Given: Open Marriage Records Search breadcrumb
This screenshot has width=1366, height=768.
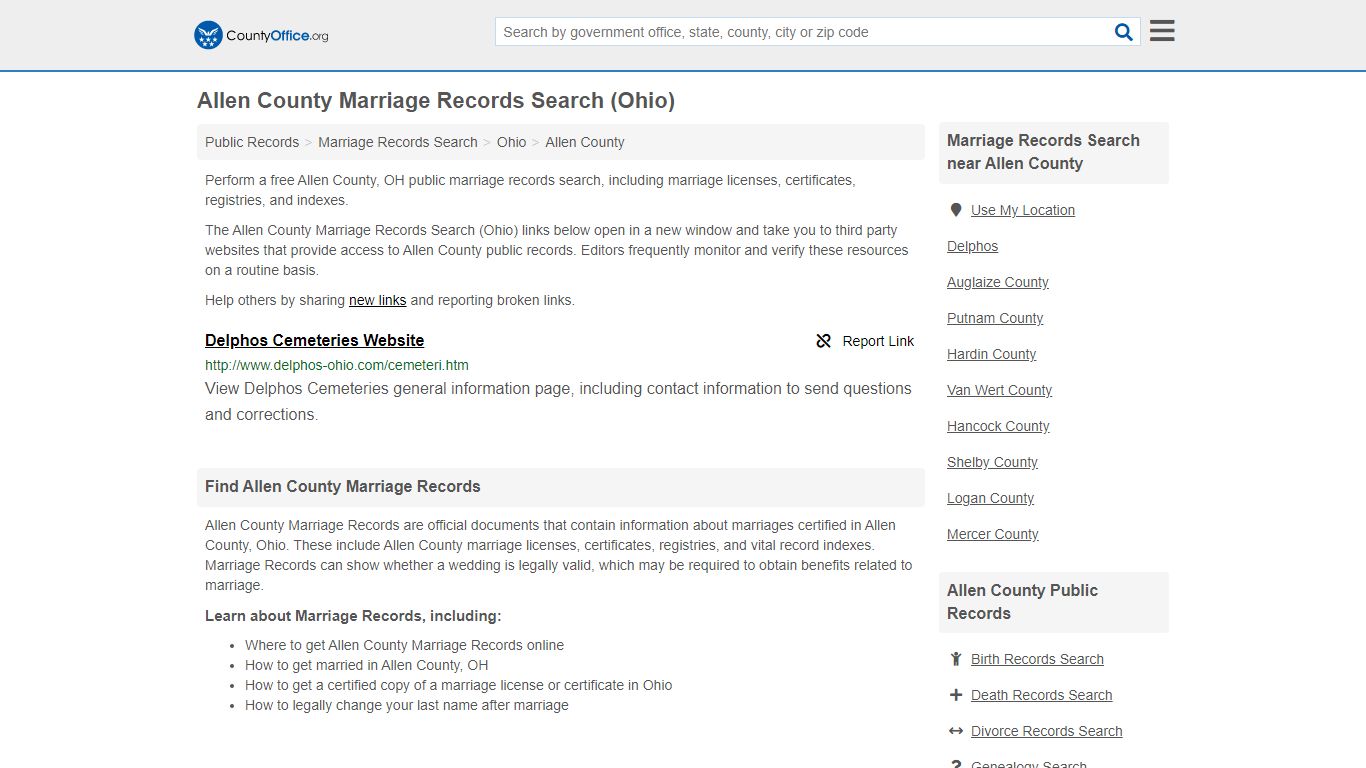Looking at the screenshot, I should 398,142.
